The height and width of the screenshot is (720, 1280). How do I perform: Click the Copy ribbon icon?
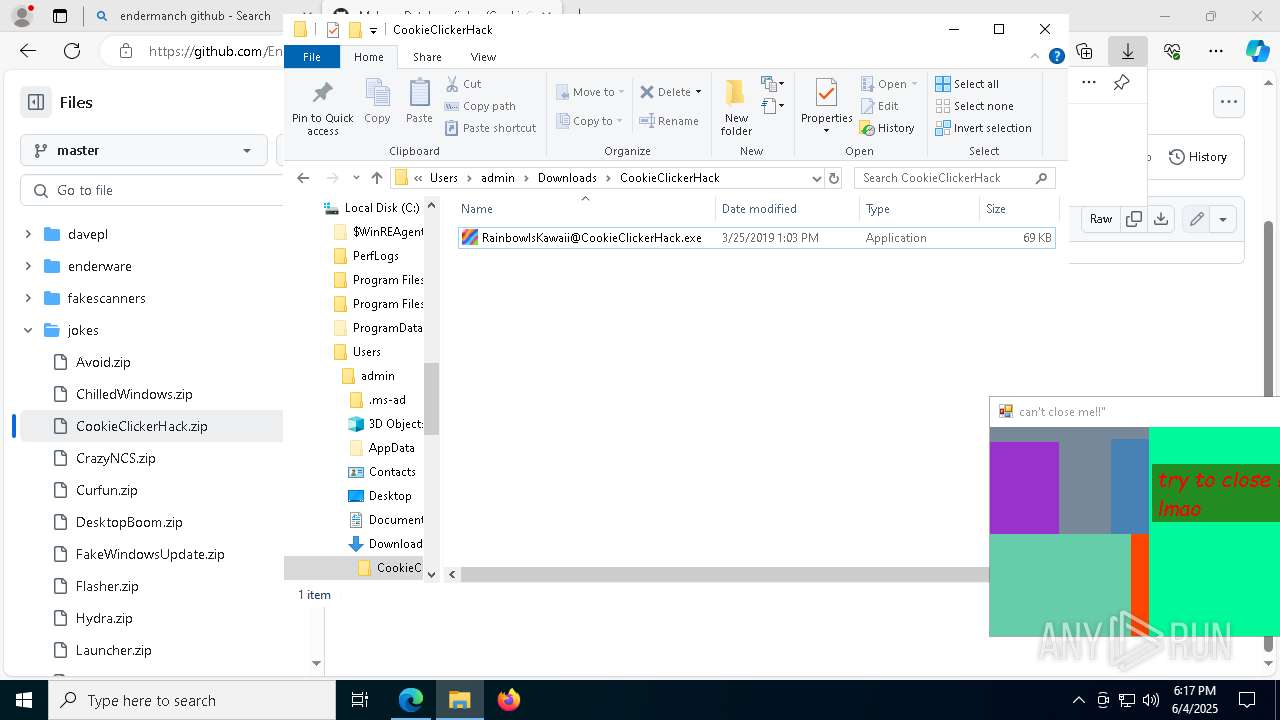pos(377,102)
